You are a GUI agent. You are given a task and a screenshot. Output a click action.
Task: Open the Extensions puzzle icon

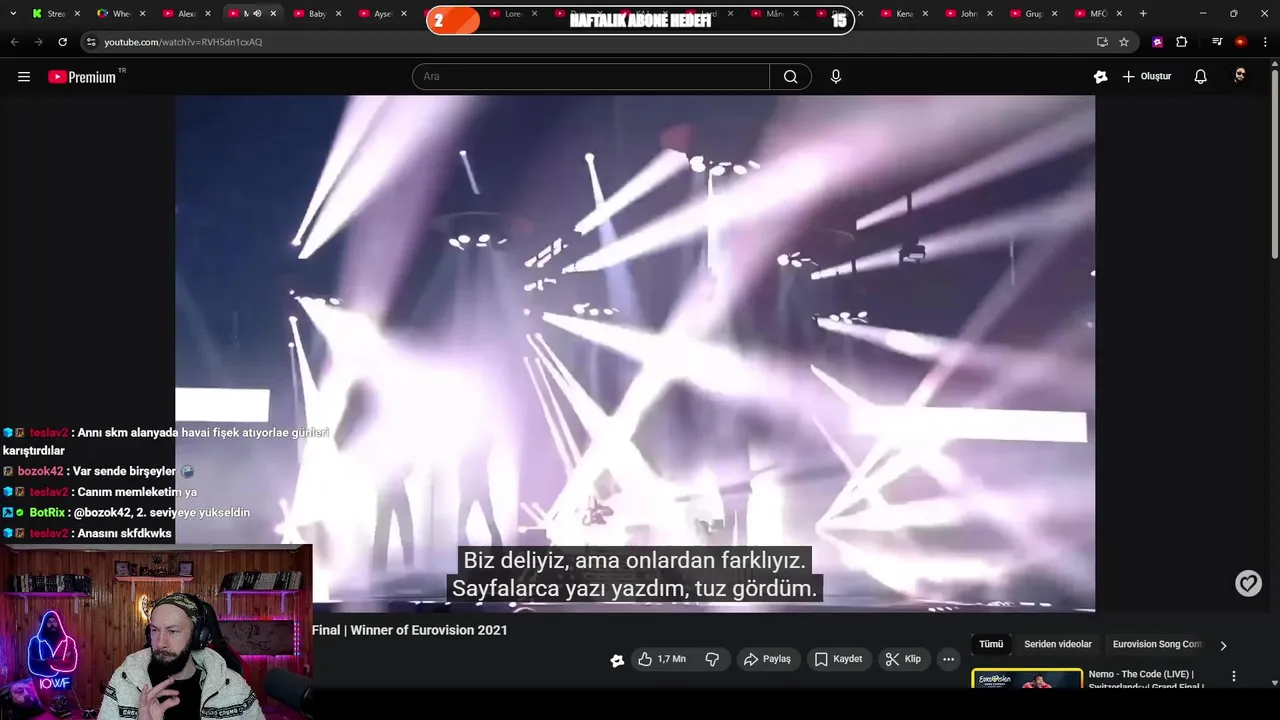1181,42
